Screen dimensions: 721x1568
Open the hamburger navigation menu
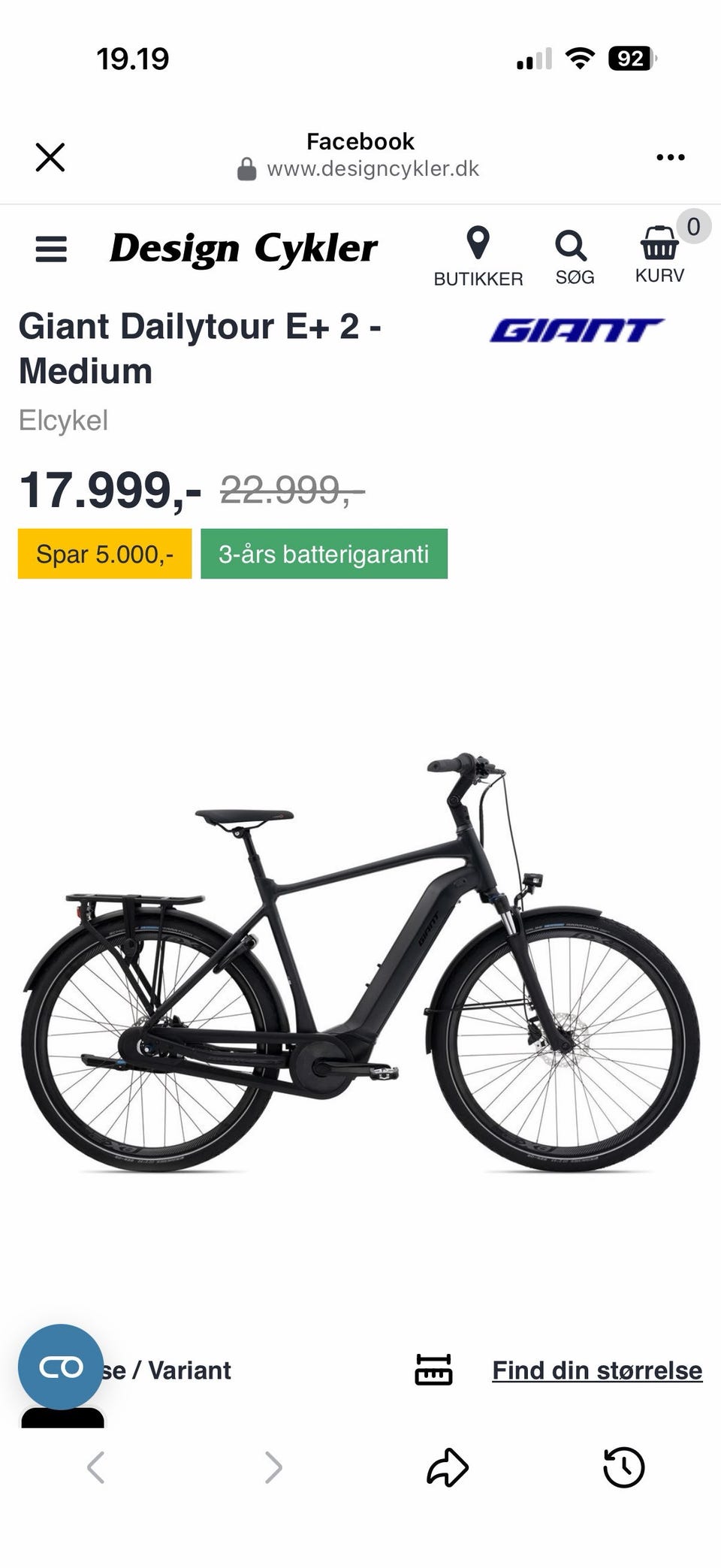(51, 249)
